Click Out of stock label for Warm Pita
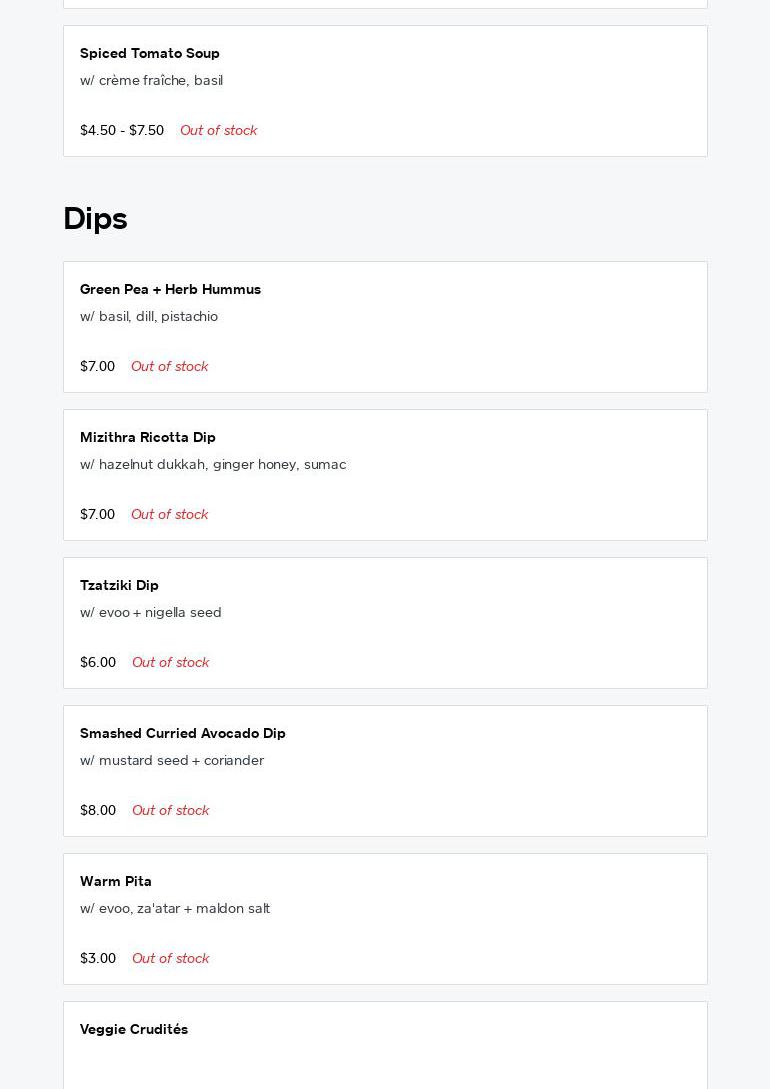 point(170,958)
